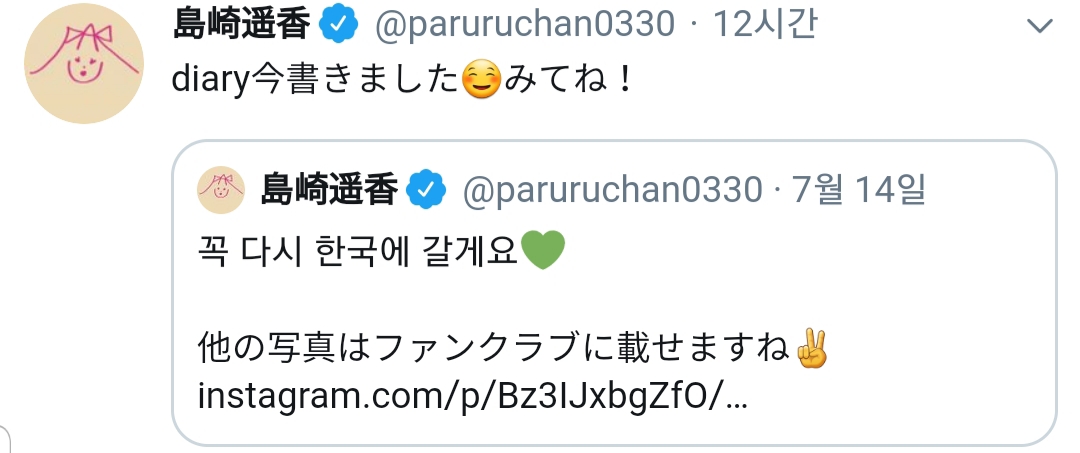1080x453 pixels.
Task: Click the smiling face emoji in tweet
Action: click(481, 81)
